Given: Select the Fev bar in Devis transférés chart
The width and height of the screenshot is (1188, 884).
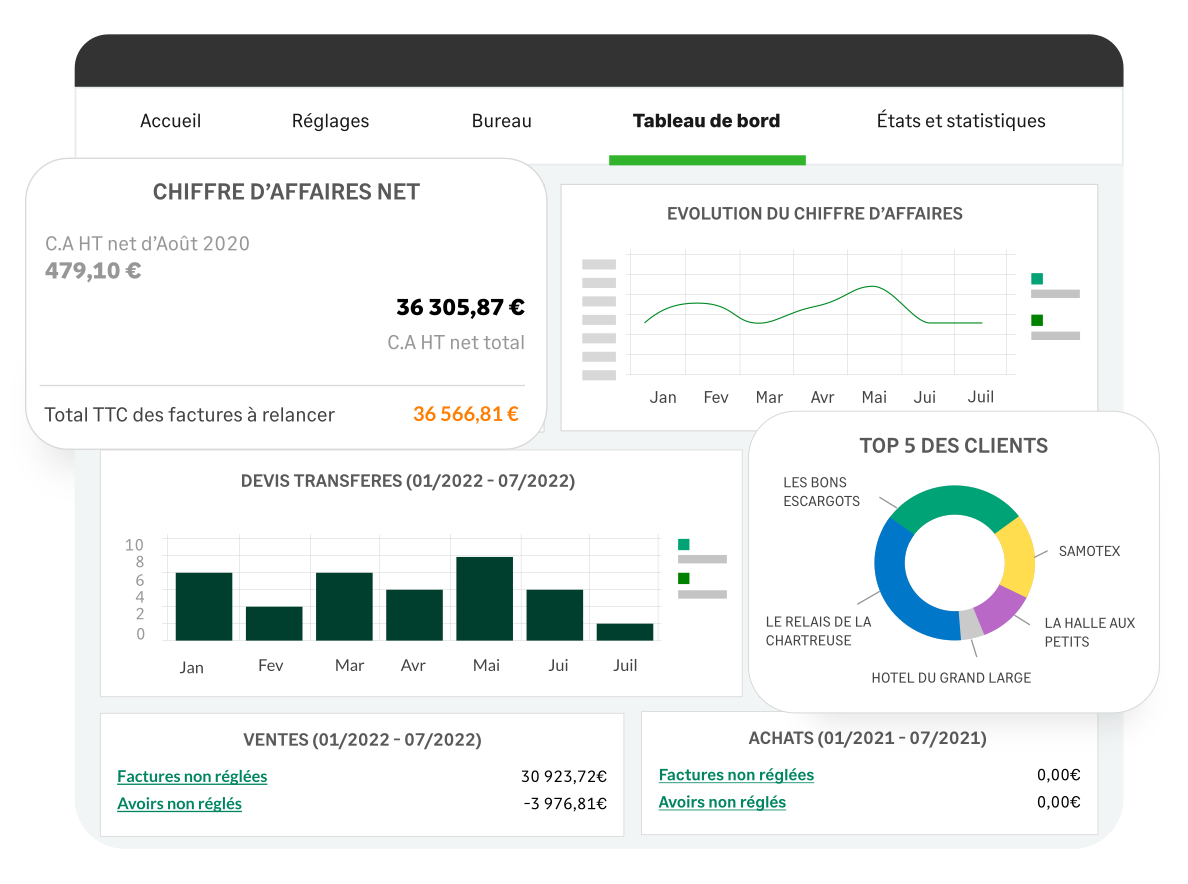Looking at the screenshot, I should [274, 623].
